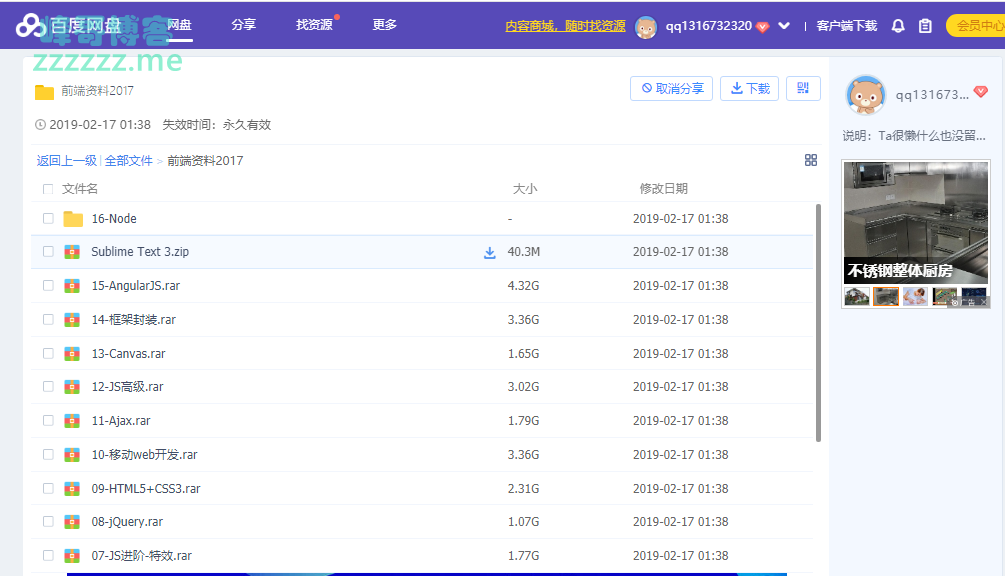This screenshot has width=1005, height=576.
Task: Click the file list vertical scrollbar
Action: pyautogui.click(x=819, y=320)
